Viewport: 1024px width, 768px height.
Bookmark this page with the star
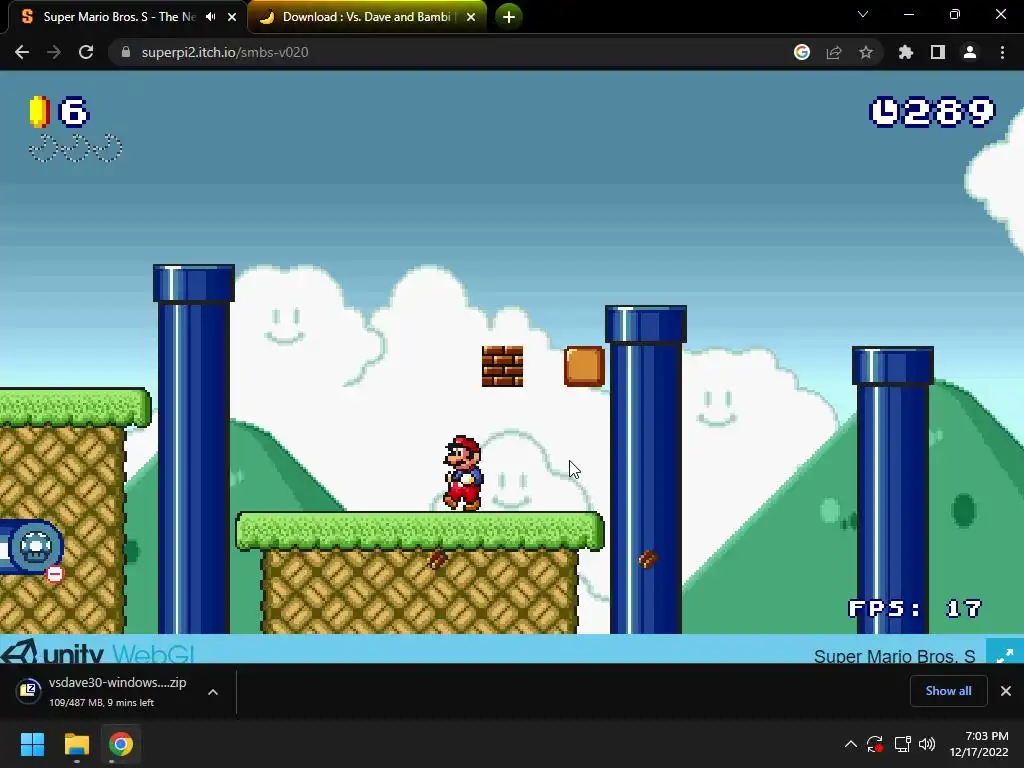(866, 52)
